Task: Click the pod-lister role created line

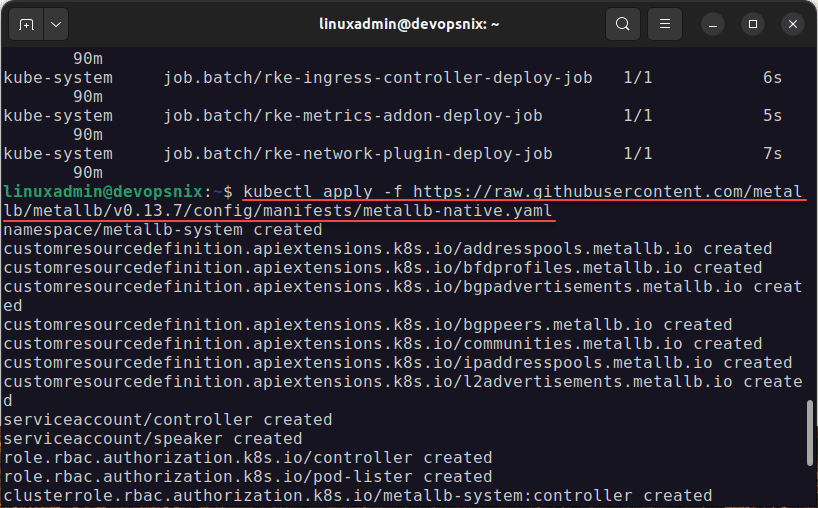Action: 247,477
